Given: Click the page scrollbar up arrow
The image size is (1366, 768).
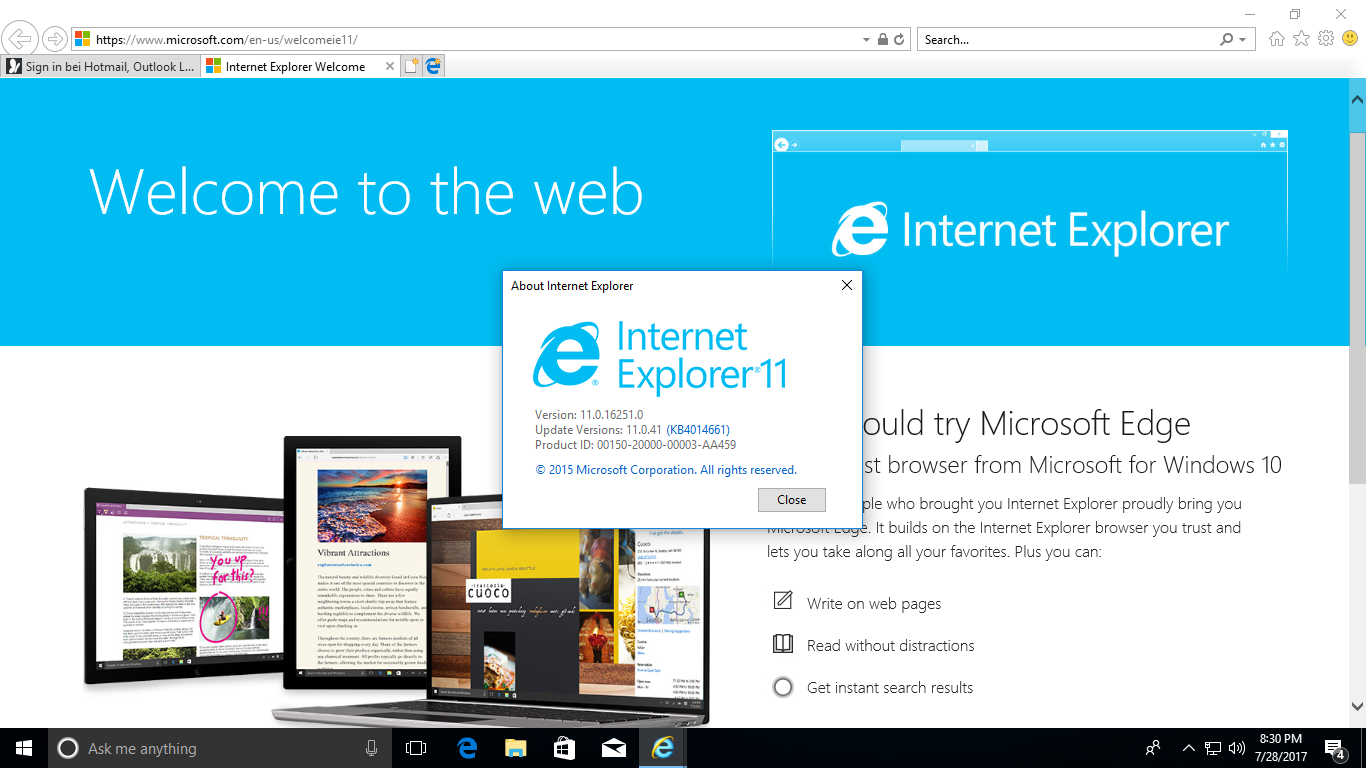Looking at the screenshot, I should pos(1357,99).
